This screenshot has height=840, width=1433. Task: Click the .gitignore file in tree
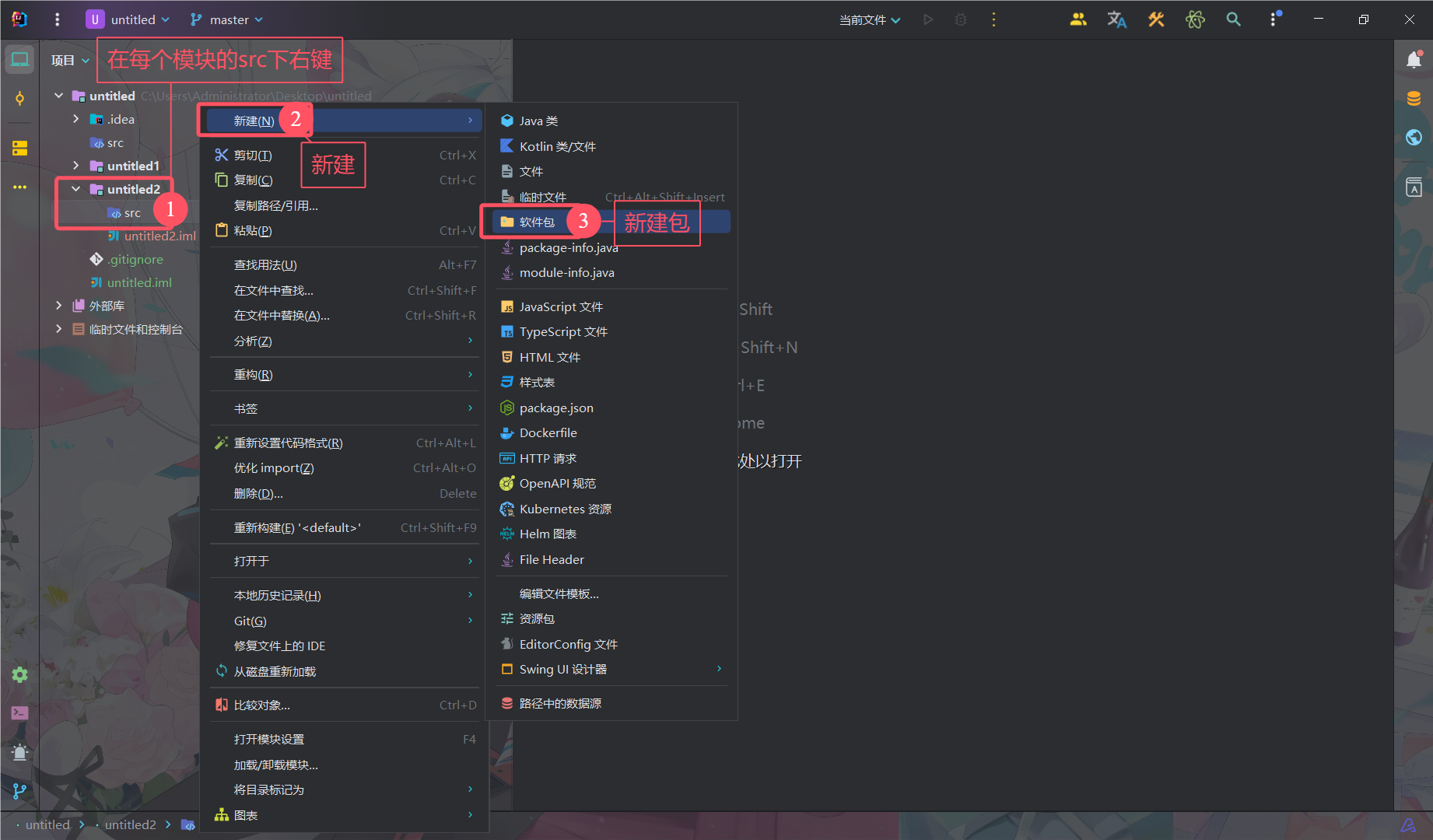pos(135,259)
